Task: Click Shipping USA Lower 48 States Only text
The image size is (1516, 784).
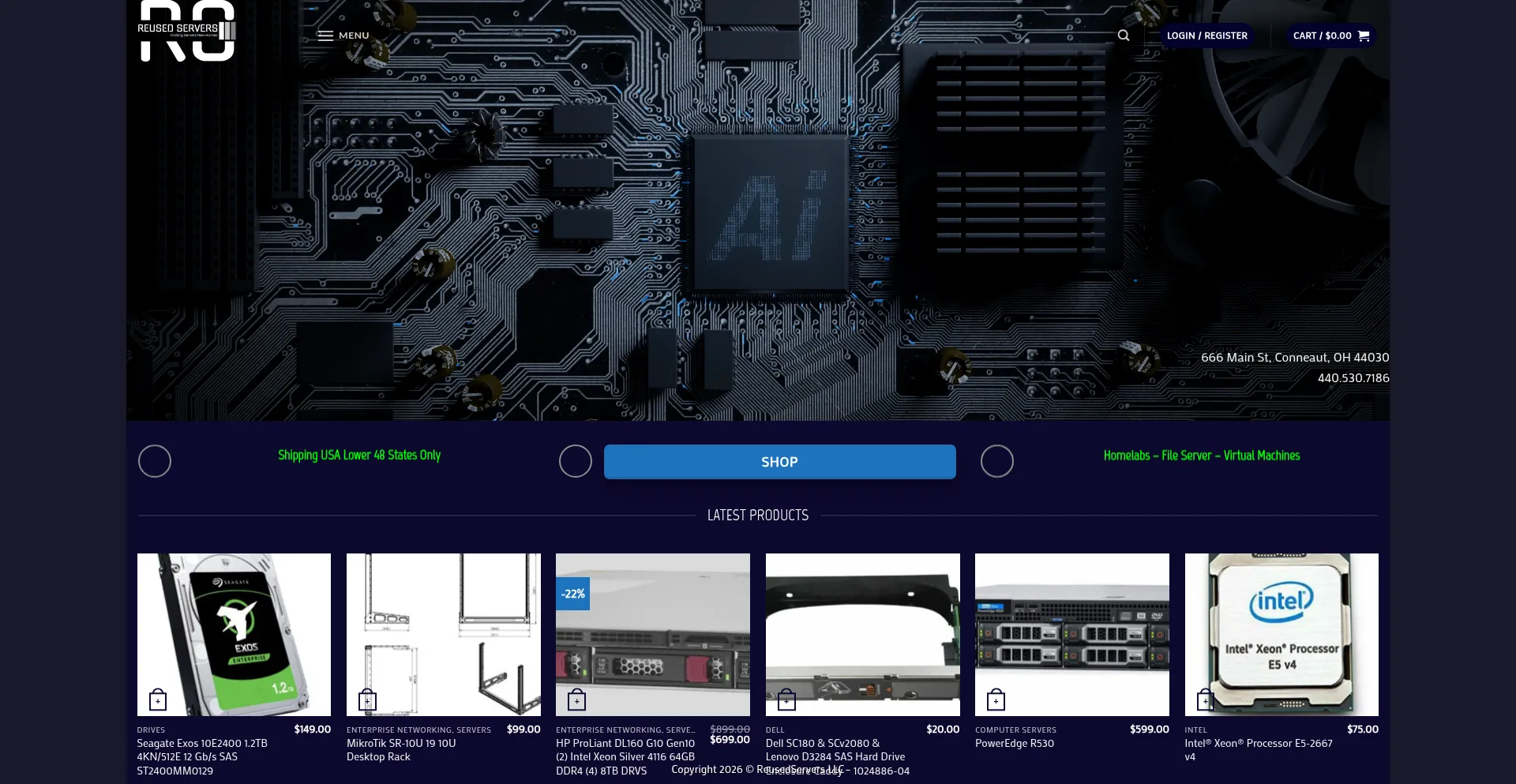Action: (x=359, y=456)
